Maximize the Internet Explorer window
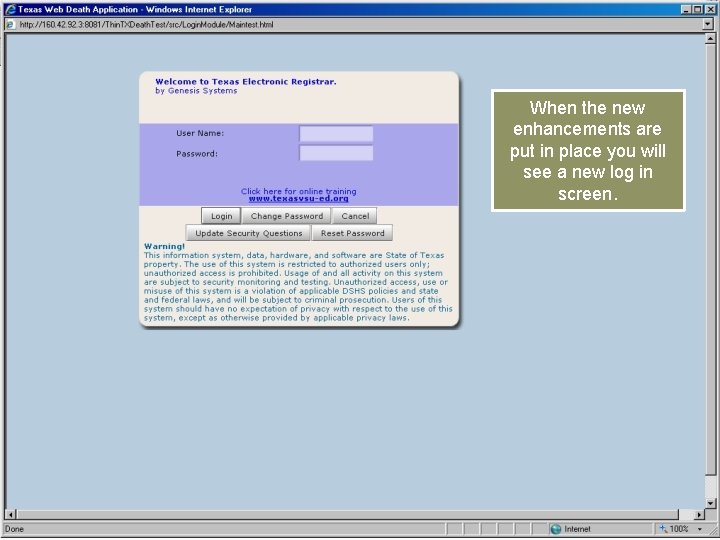Image resolution: width=720 pixels, height=540 pixels. pyautogui.click(x=698, y=9)
